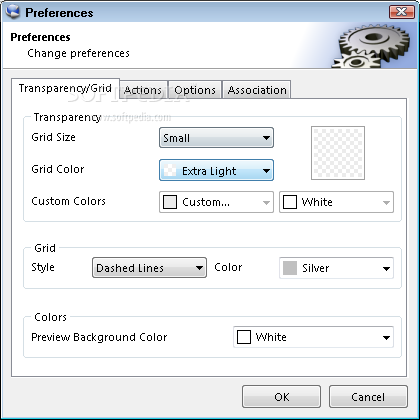Click the OK button

point(282,397)
